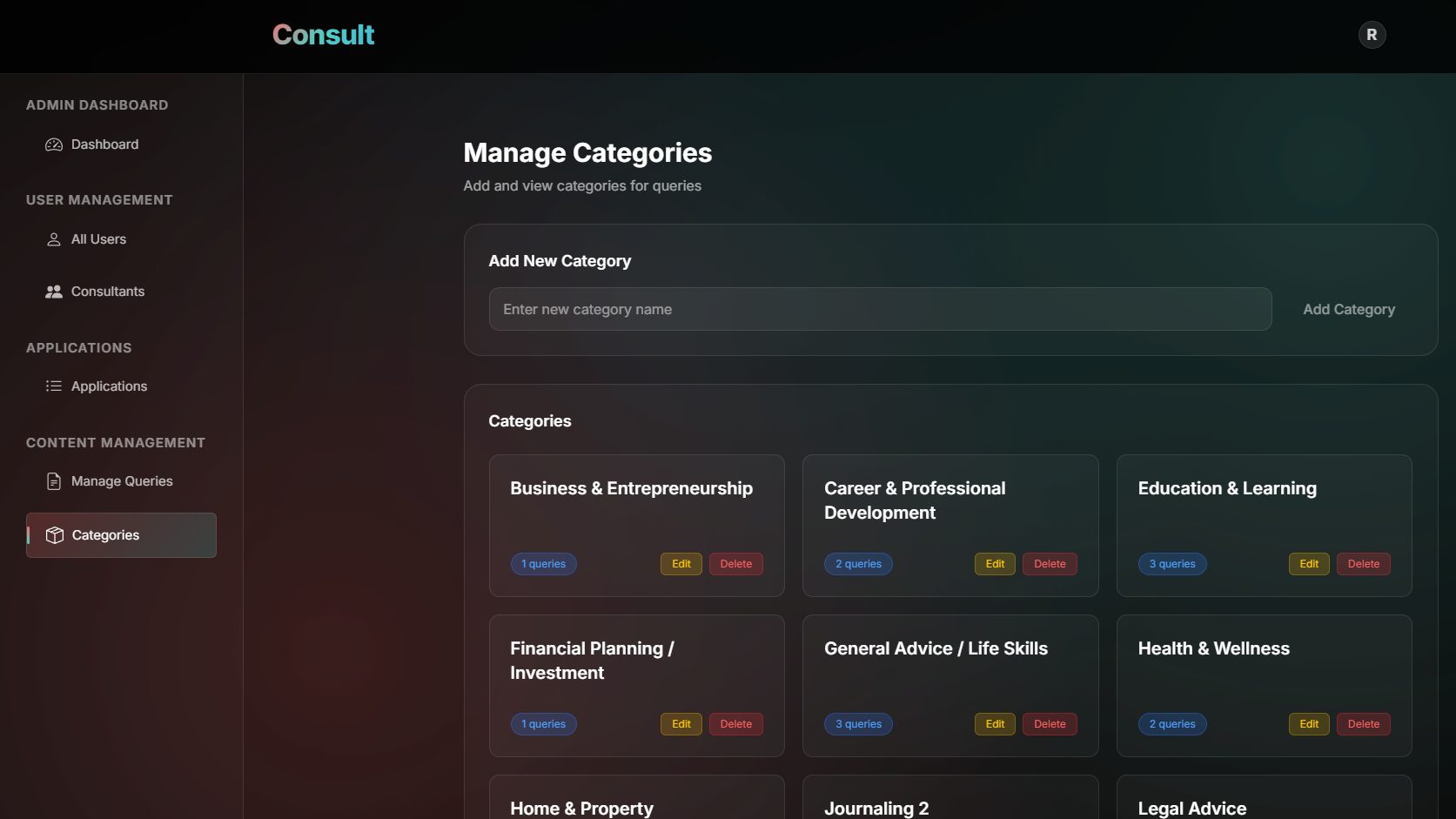1456x819 pixels.
Task: Click the Categories box icon
Action: (55, 535)
